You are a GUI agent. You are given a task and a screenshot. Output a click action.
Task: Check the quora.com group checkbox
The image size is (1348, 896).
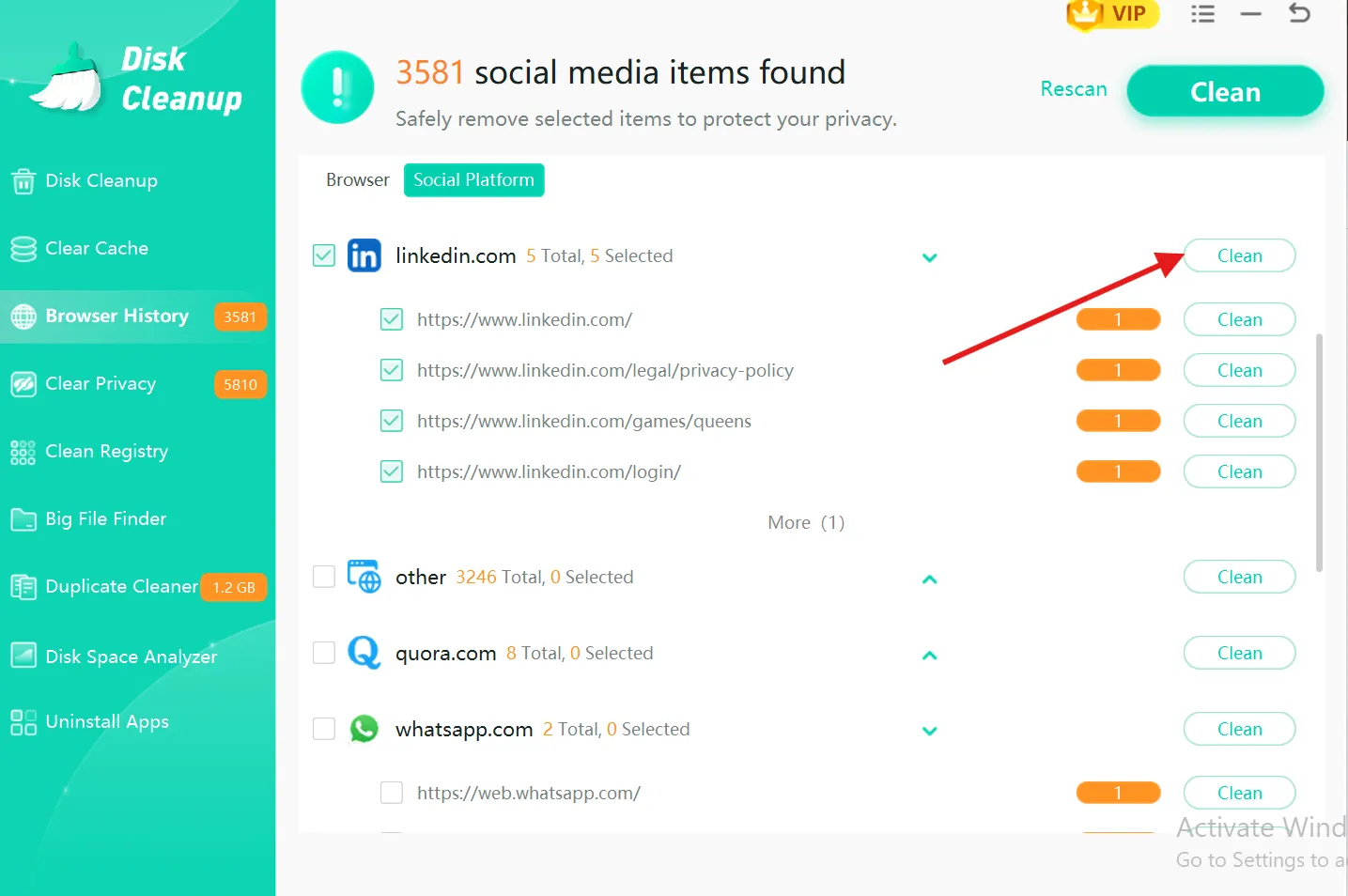tap(324, 653)
